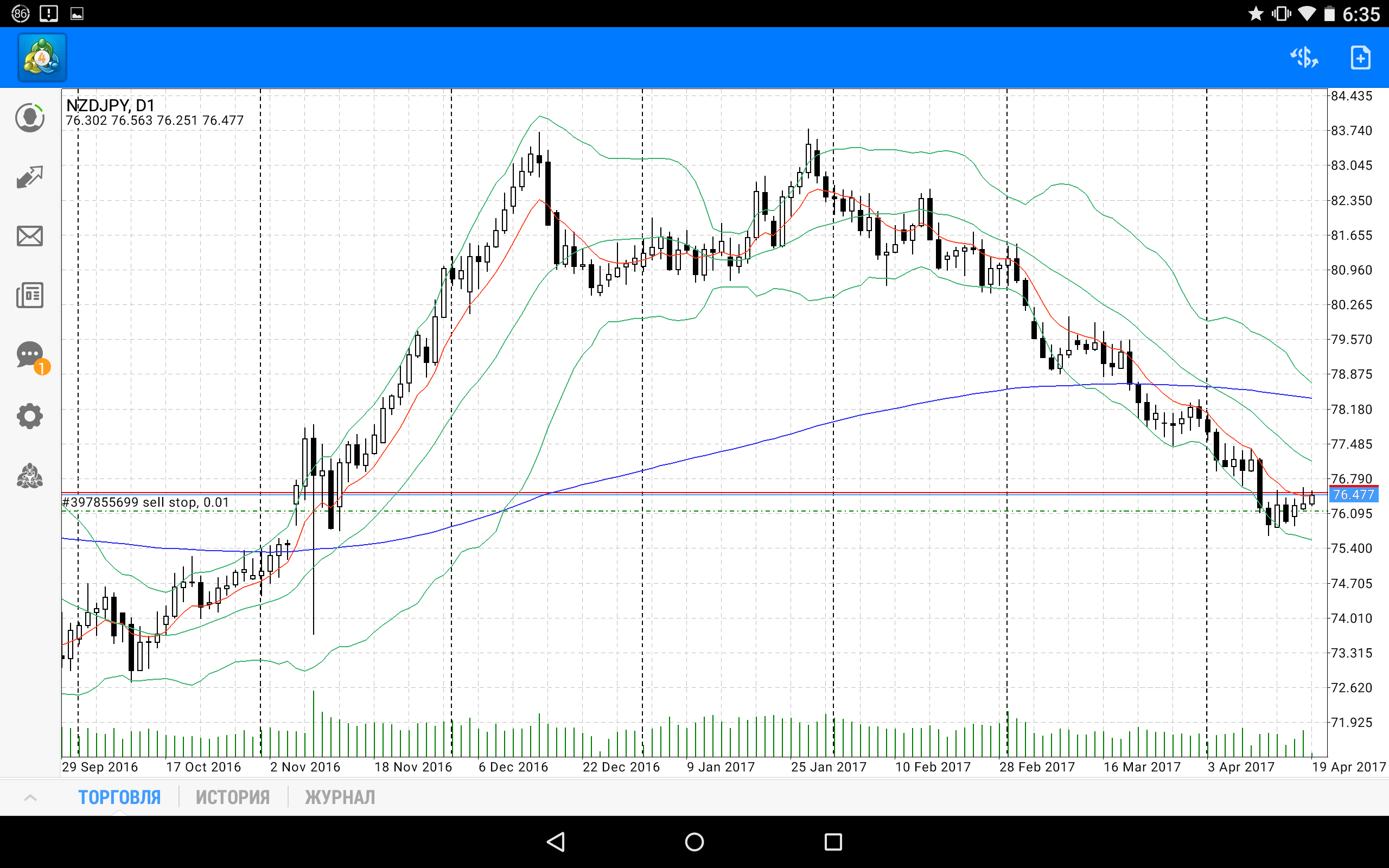Tap the Android home circle button

(694, 841)
